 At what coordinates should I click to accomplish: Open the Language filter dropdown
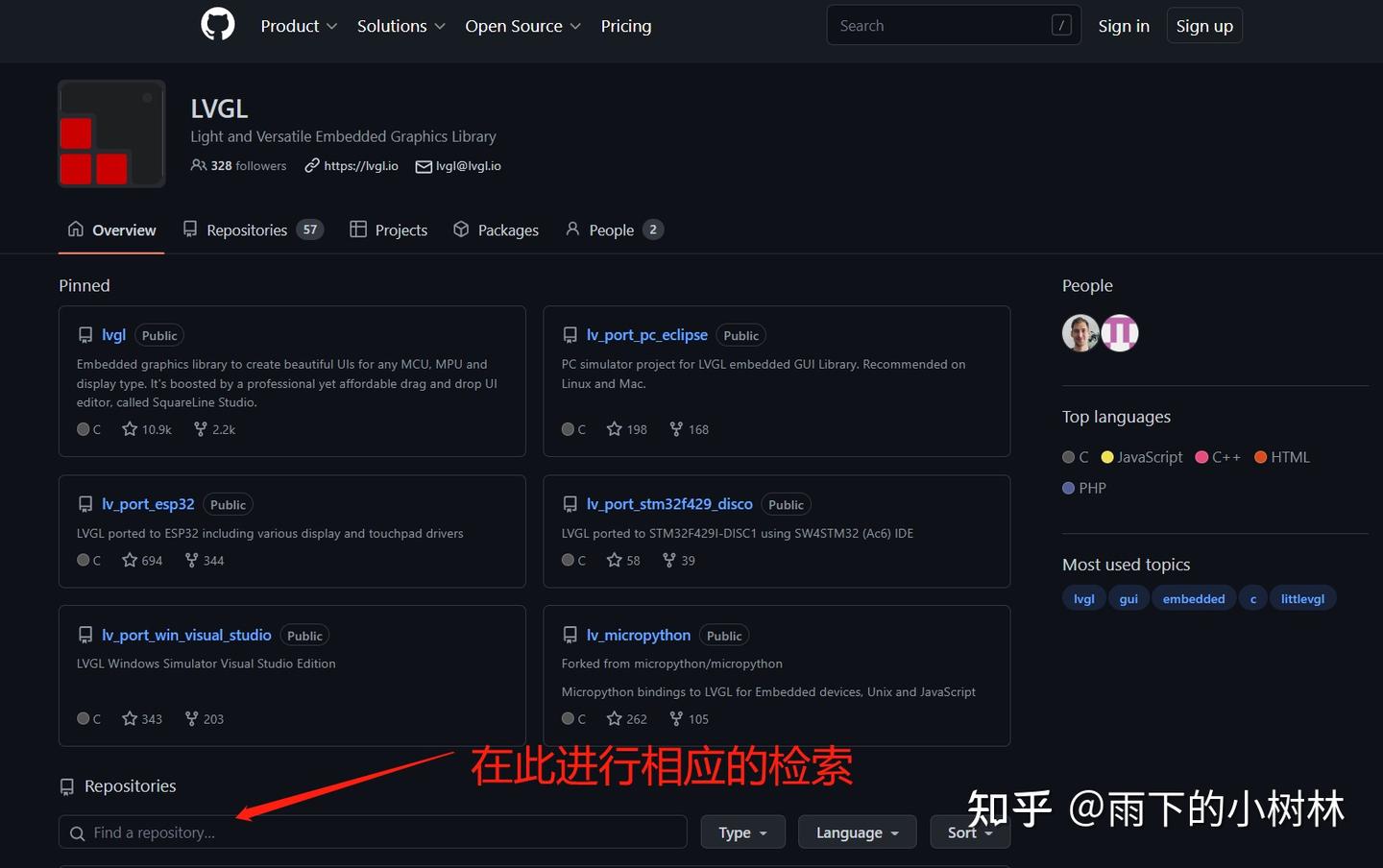[x=857, y=832]
